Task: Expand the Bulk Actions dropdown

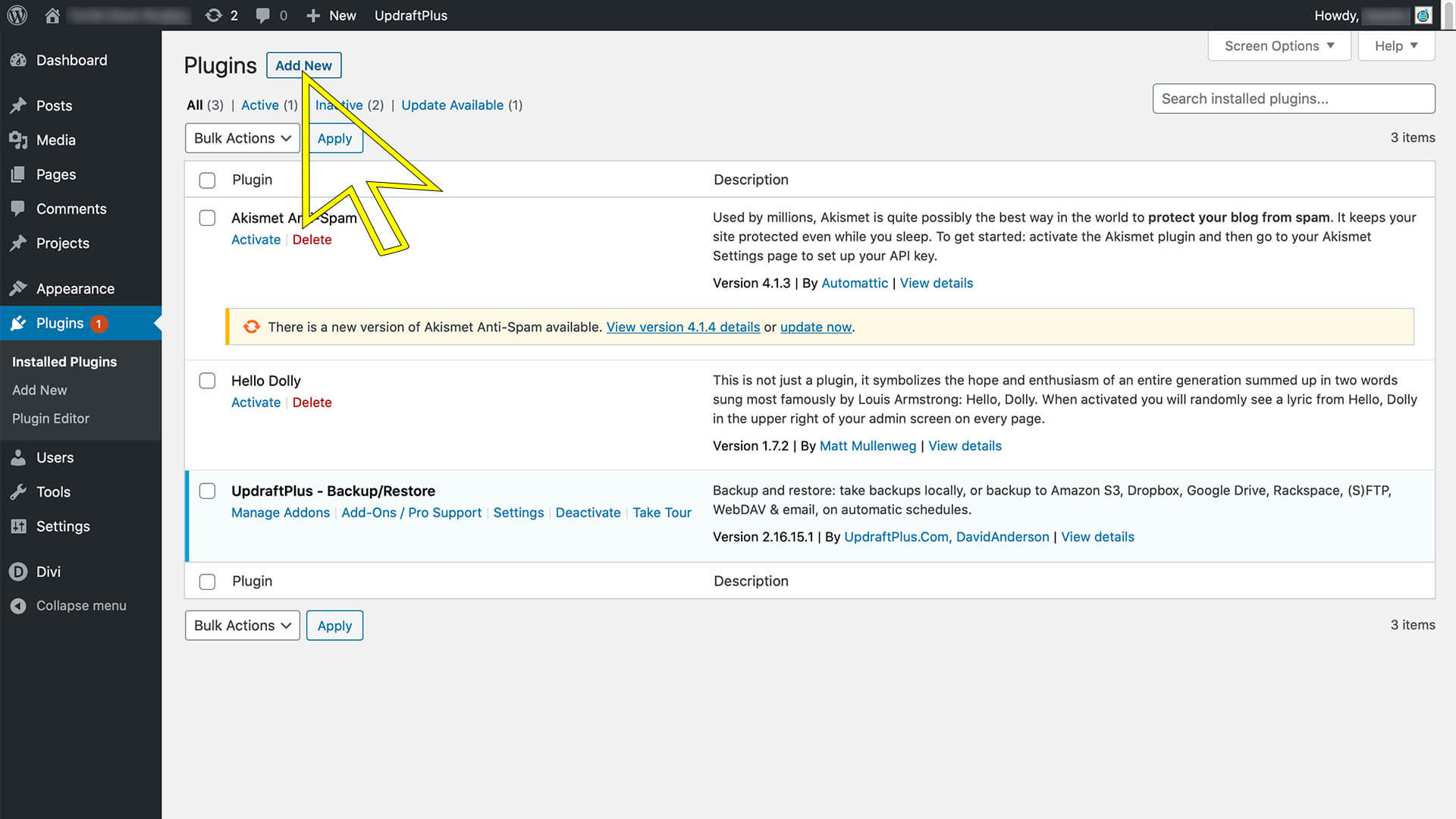Action: pyautogui.click(x=240, y=138)
